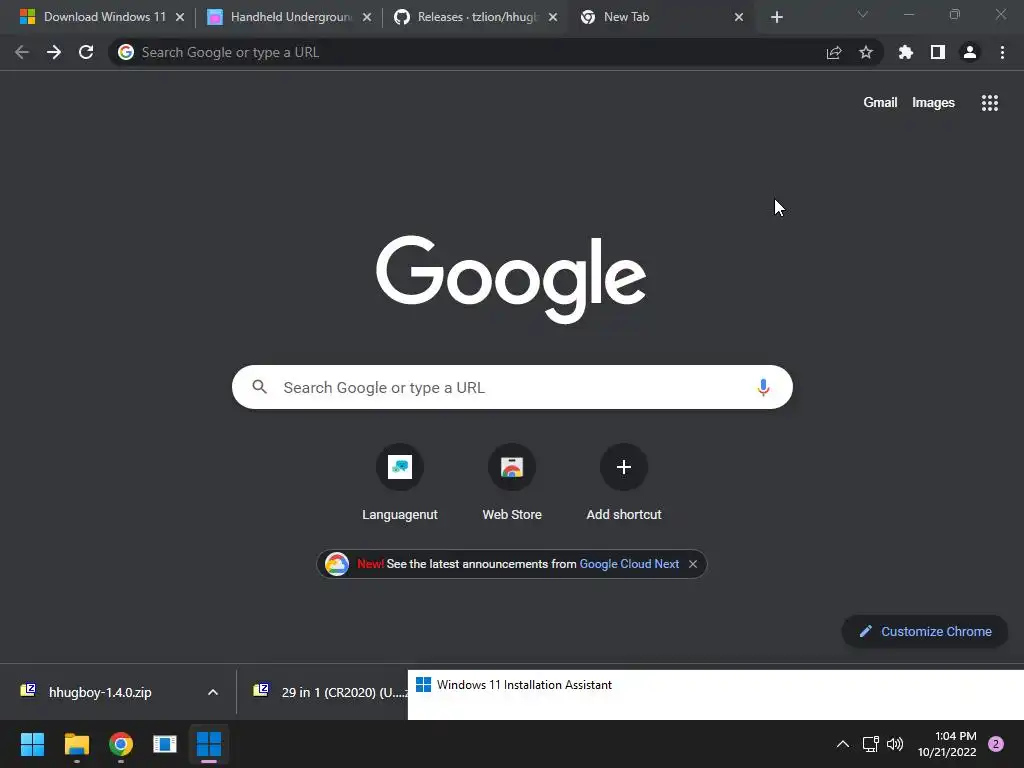This screenshot has width=1024, height=768.
Task: Close the Releases GitHub tab
Action: tap(553, 17)
